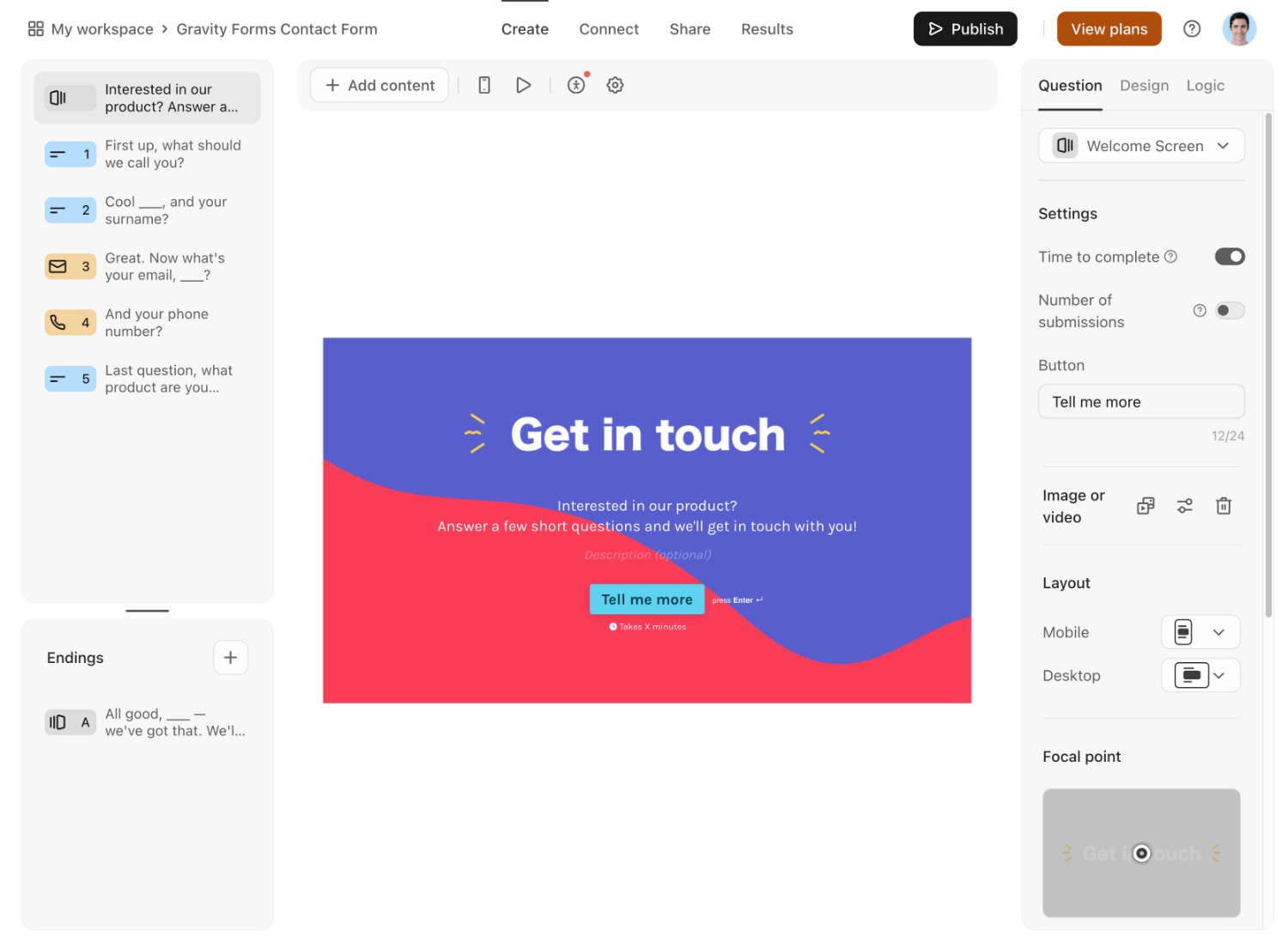
Task: Click the Add content button
Action: tap(380, 85)
